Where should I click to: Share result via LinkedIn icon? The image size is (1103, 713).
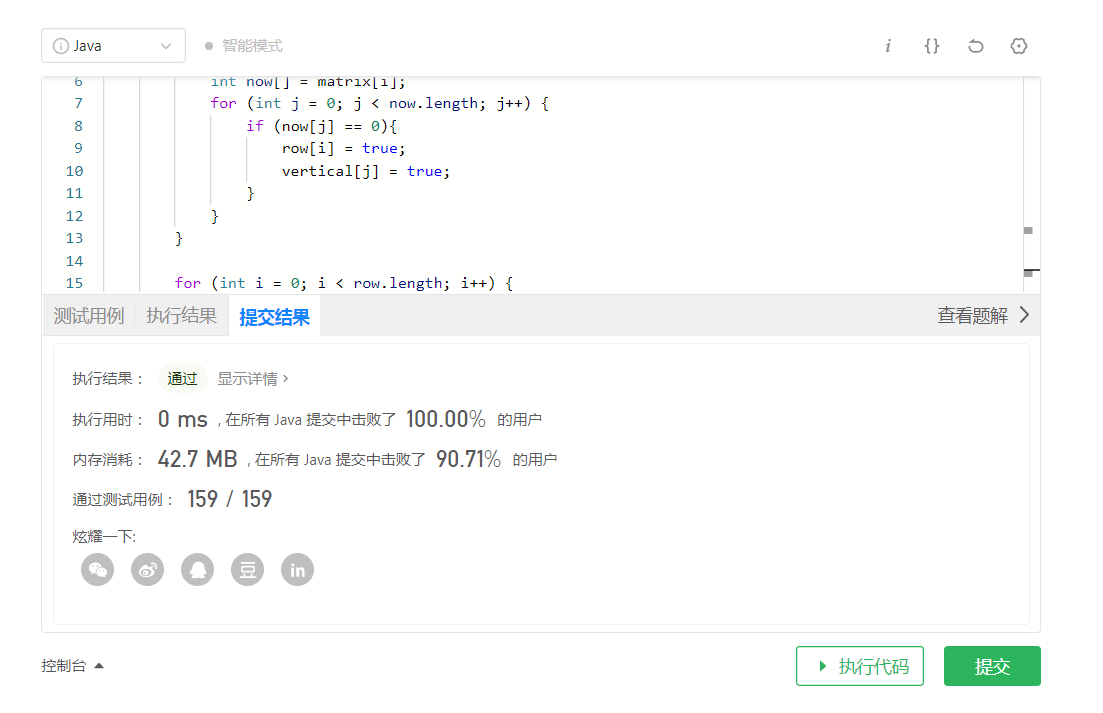(x=298, y=570)
